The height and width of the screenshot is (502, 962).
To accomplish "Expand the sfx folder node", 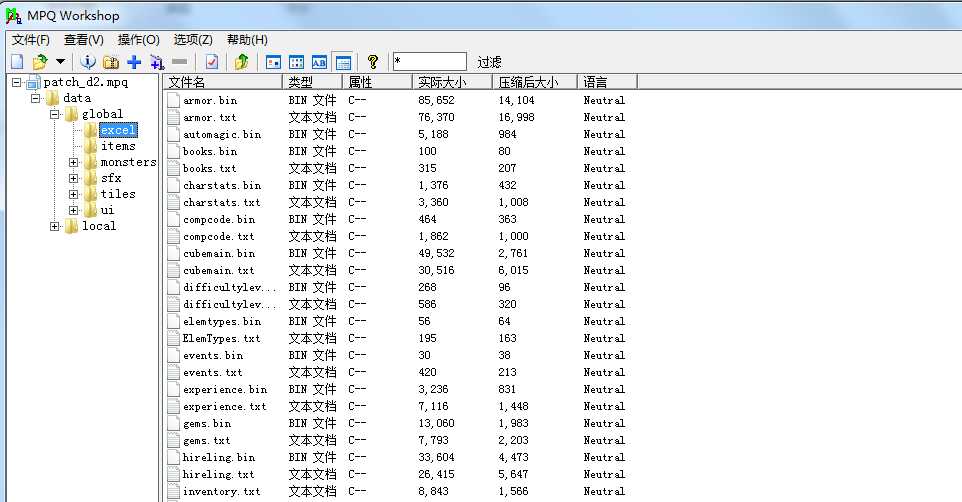I will tap(74, 179).
